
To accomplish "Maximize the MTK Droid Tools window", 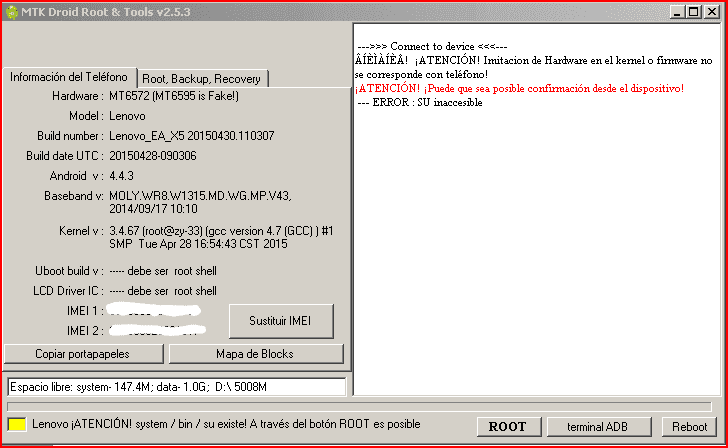I will [694, 12].
